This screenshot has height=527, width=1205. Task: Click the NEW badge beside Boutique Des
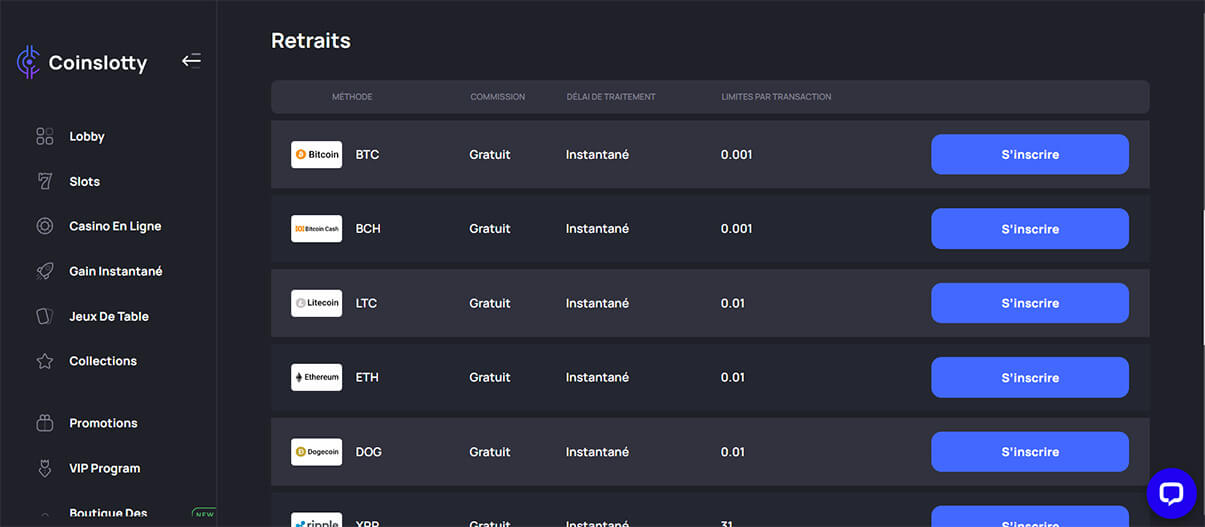point(204,515)
